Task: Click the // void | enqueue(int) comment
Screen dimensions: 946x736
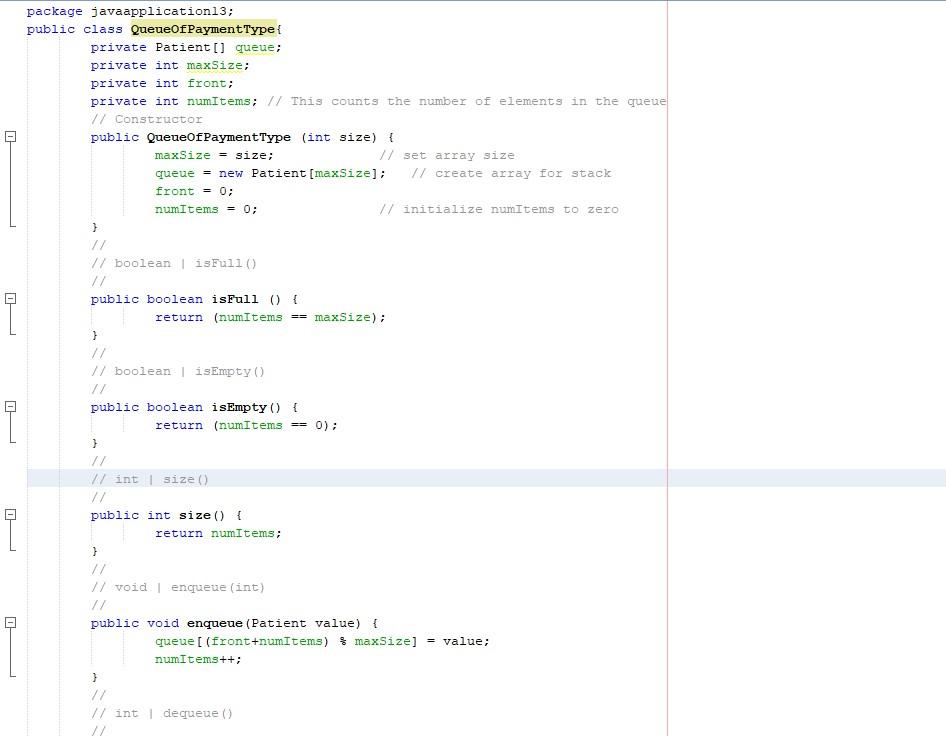Action: [x=177, y=587]
